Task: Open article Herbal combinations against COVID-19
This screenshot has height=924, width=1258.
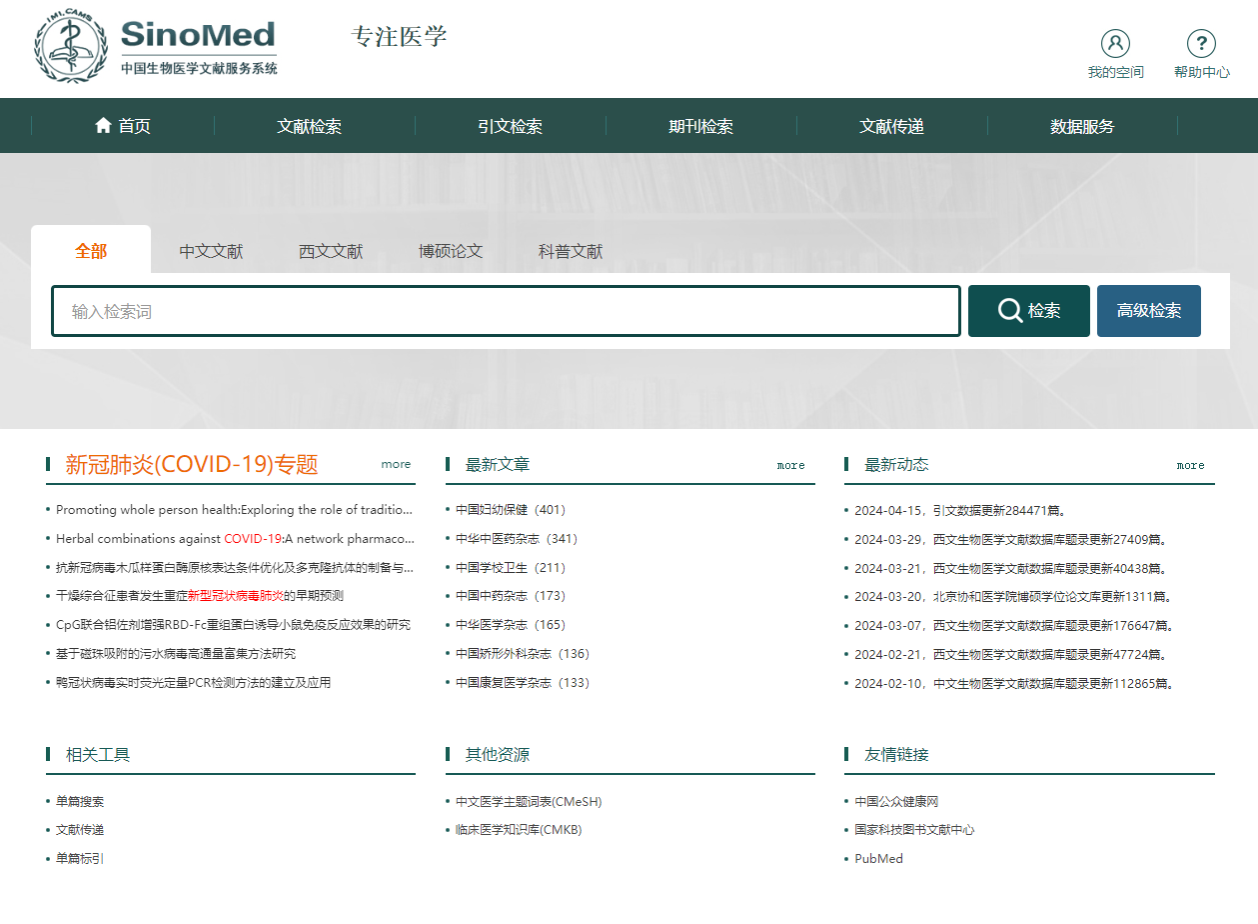Action: pyautogui.click(x=235, y=538)
